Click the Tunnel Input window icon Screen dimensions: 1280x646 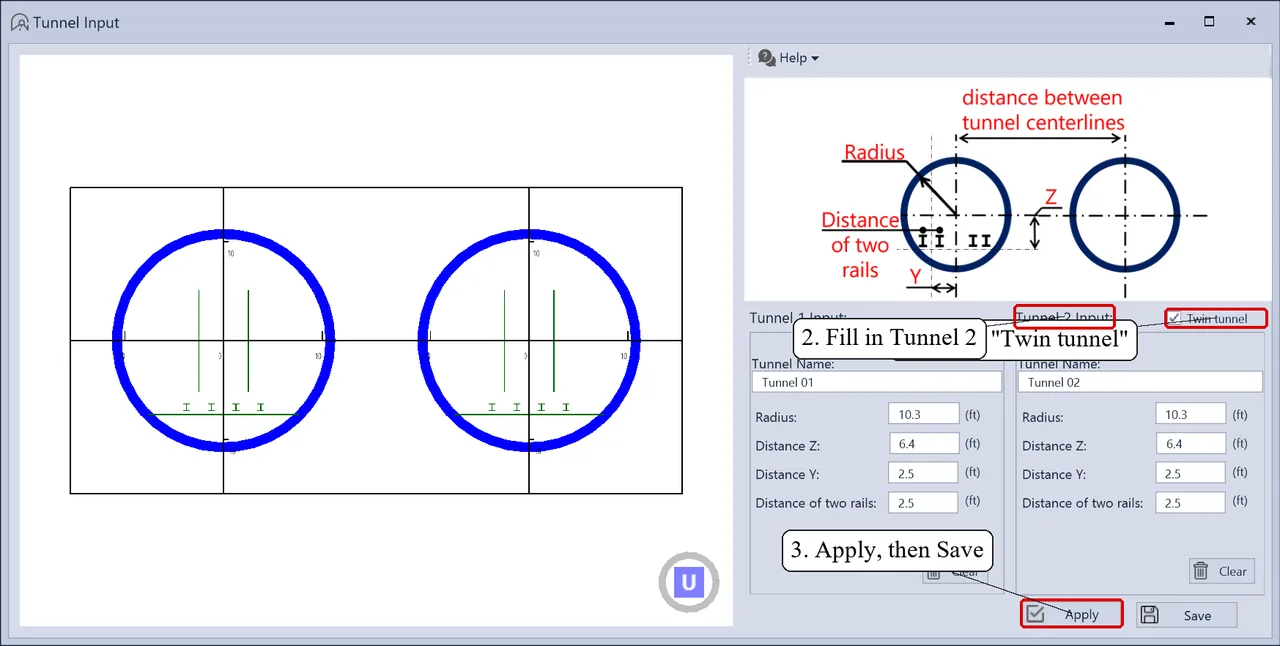click(x=18, y=22)
